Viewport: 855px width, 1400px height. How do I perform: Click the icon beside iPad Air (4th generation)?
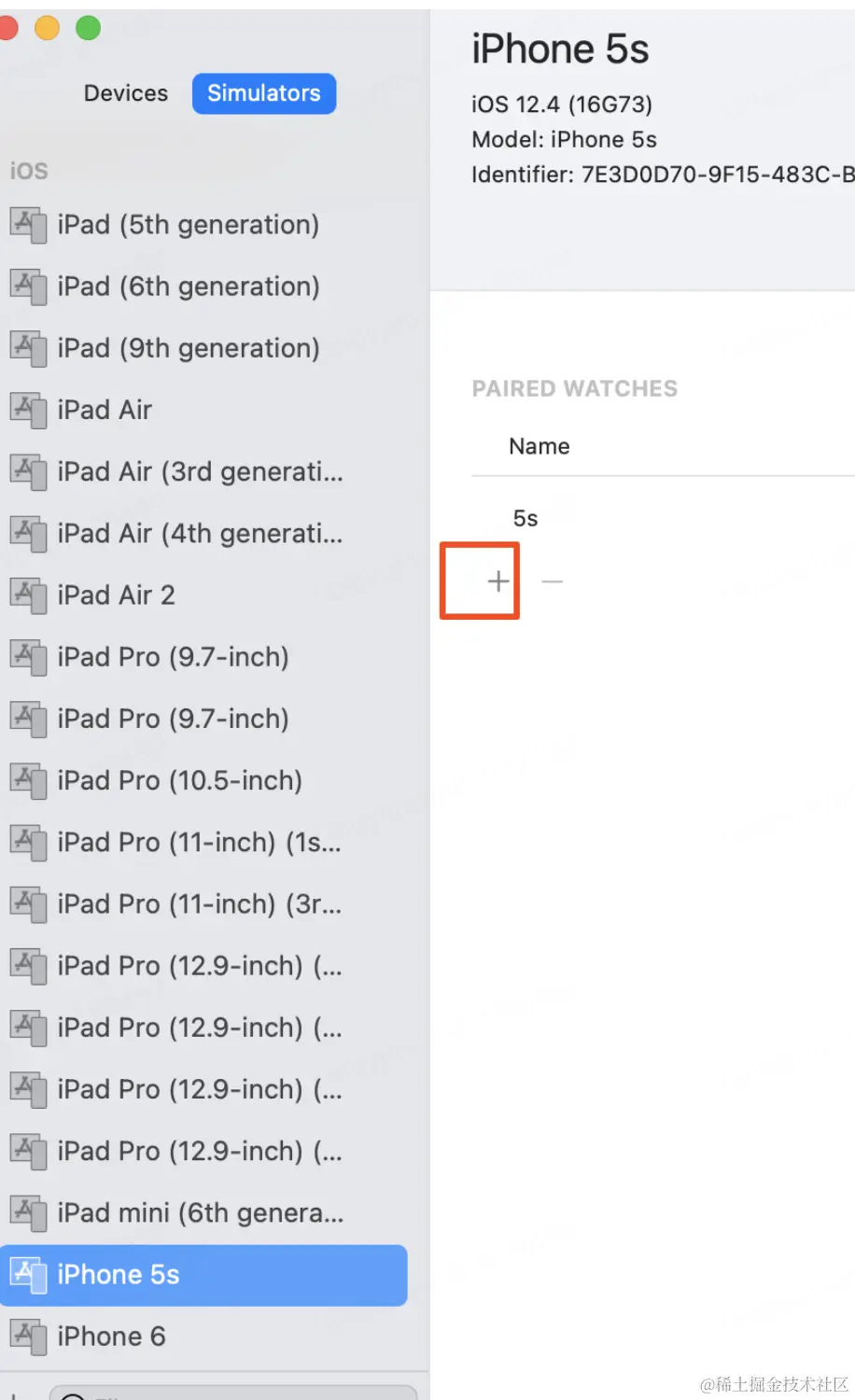[x=28, y=533]
